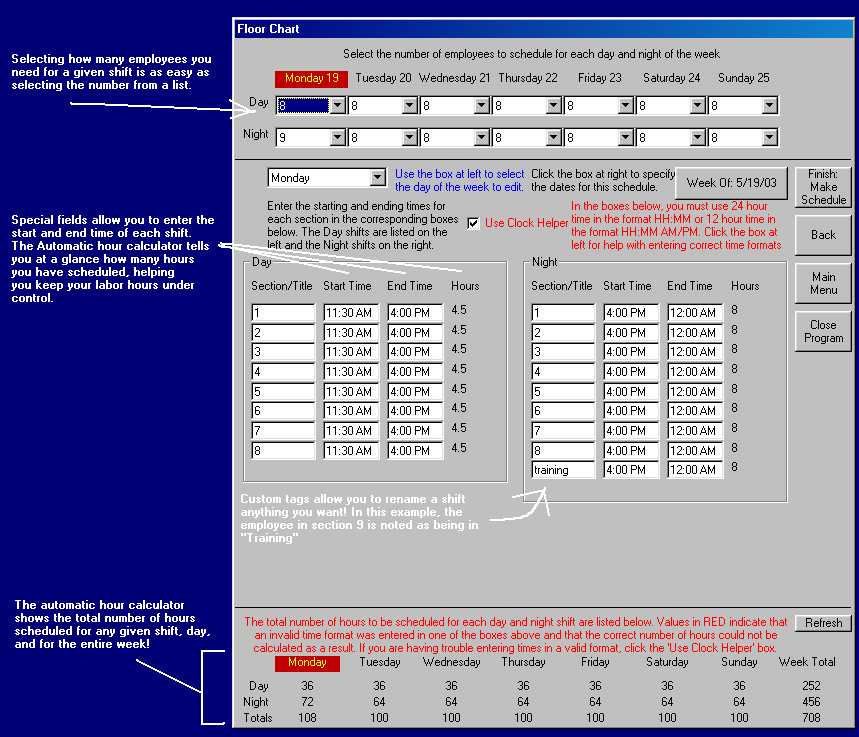Expand the day-of-week selector showing Monday
This screenshot has width=859, height=737.
[x=377, y=178]
